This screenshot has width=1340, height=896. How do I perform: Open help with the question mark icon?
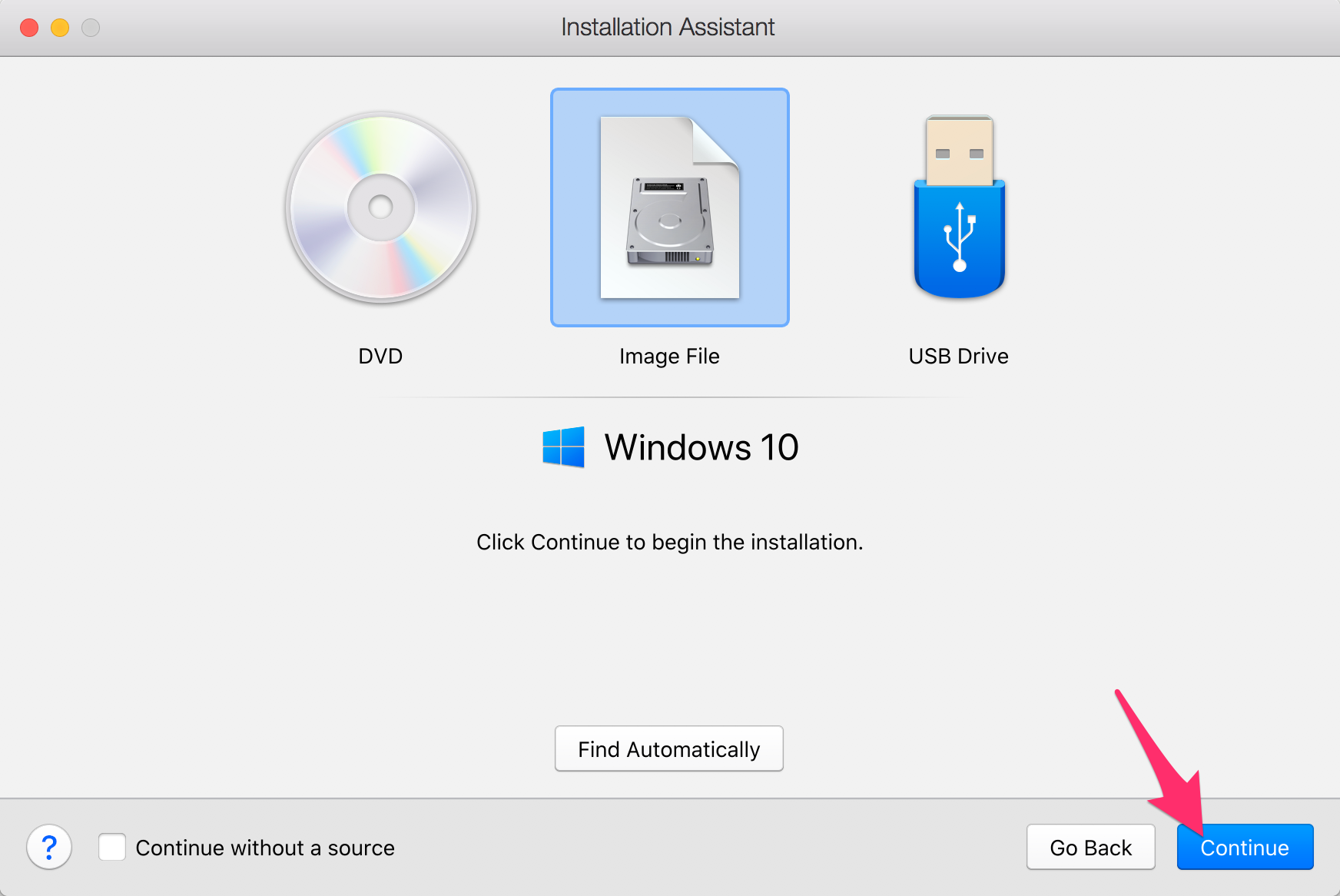click(49, 847)
